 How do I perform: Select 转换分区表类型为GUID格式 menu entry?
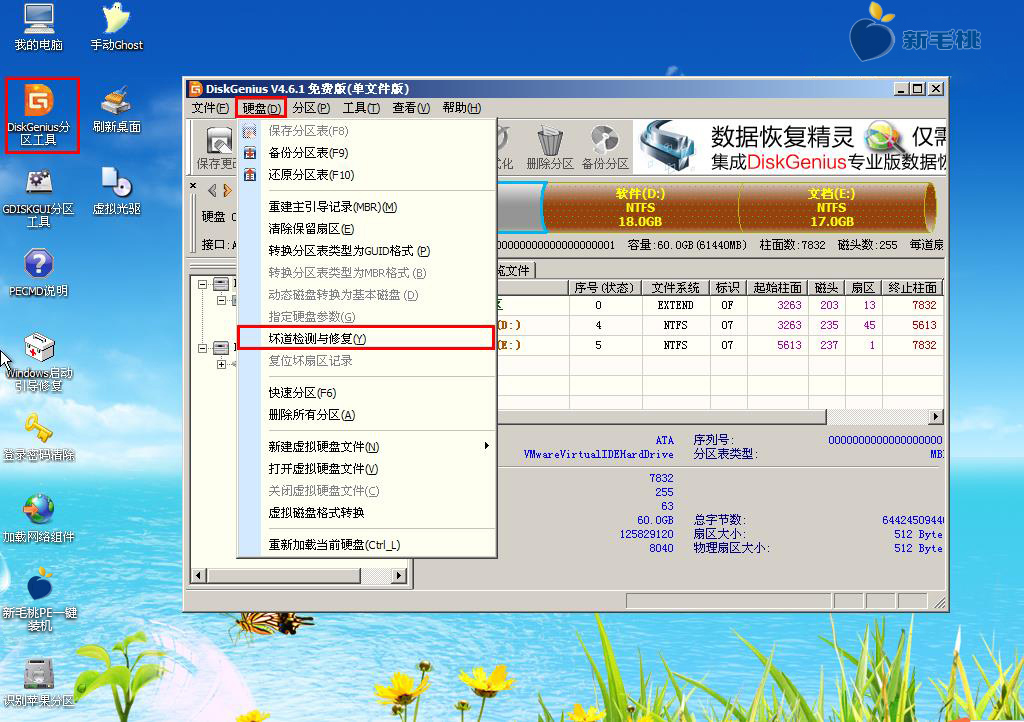point(366,251)
